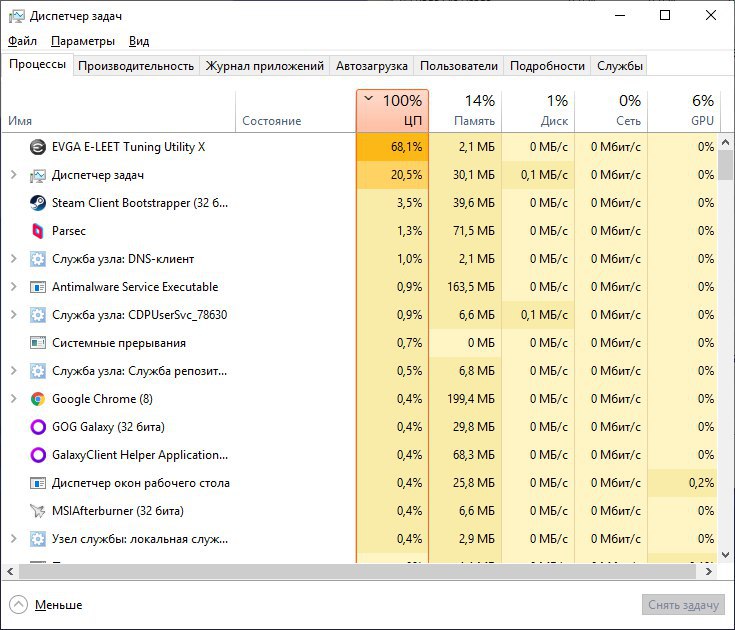735x630 pixels.
Task: Click the Служба репозит... gear icon
Action: pos(38,371)
